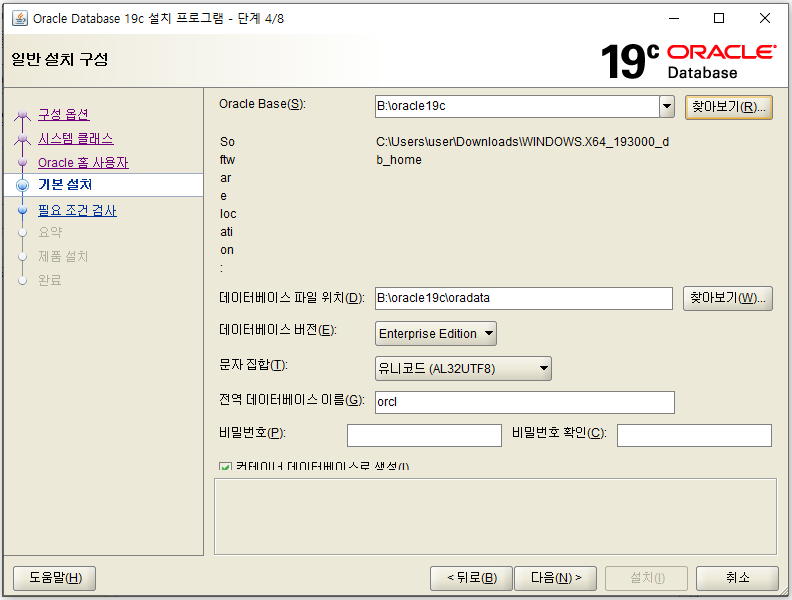
Task: Go to 필요 조건 검사 step link
Action: coord(77,211)
